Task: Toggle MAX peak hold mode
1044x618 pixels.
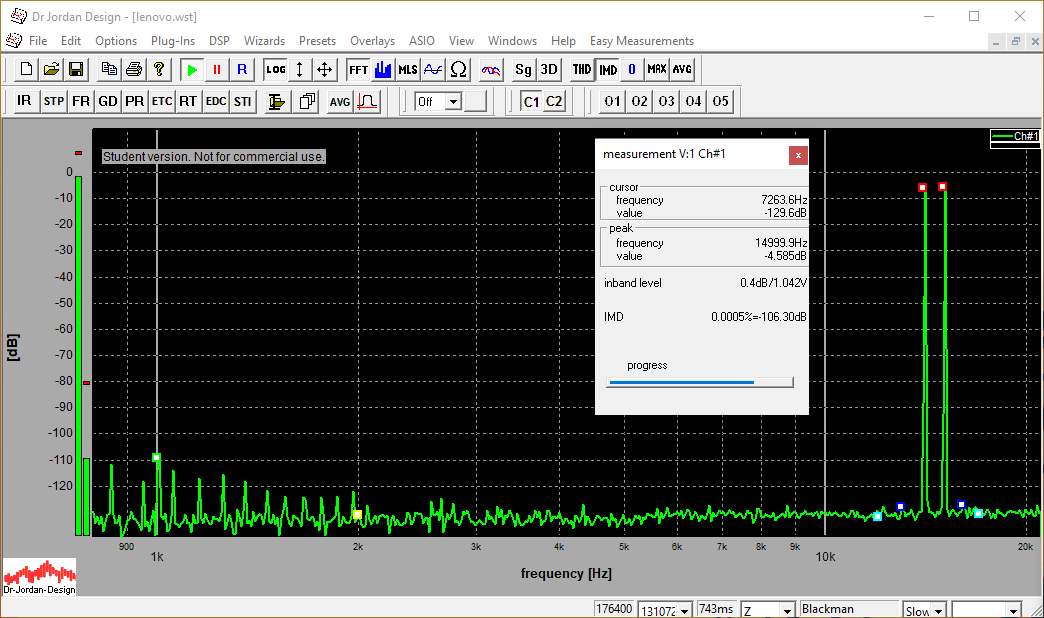Action: [x=656, y=69]
